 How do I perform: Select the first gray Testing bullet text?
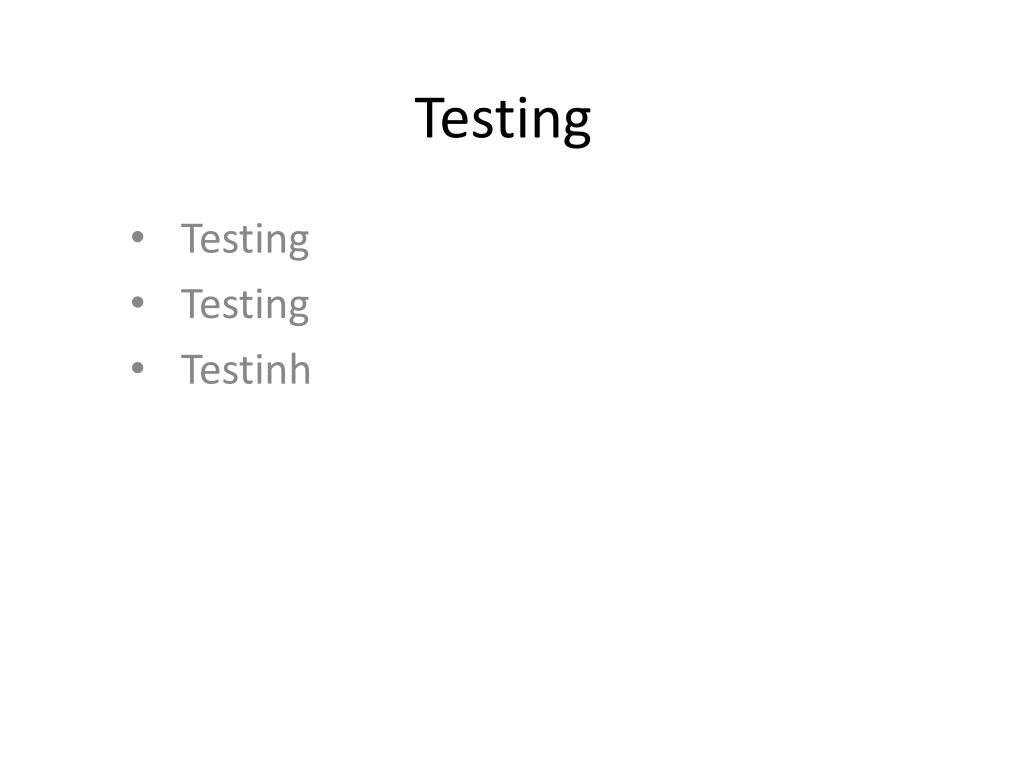[245, 240]
